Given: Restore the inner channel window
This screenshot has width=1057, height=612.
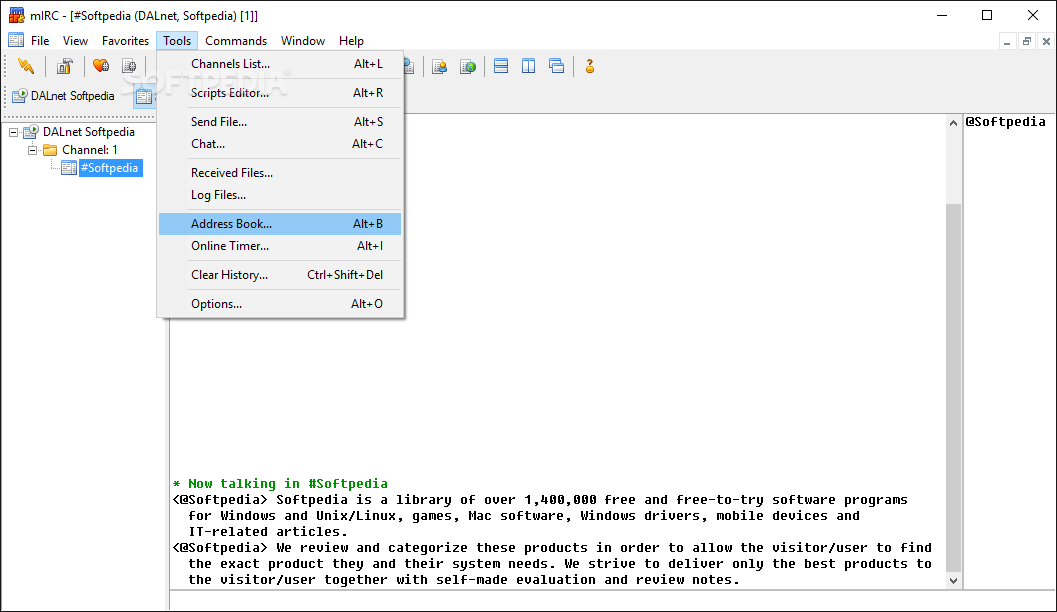Looking at the screenshot, I should point(1027,42).
